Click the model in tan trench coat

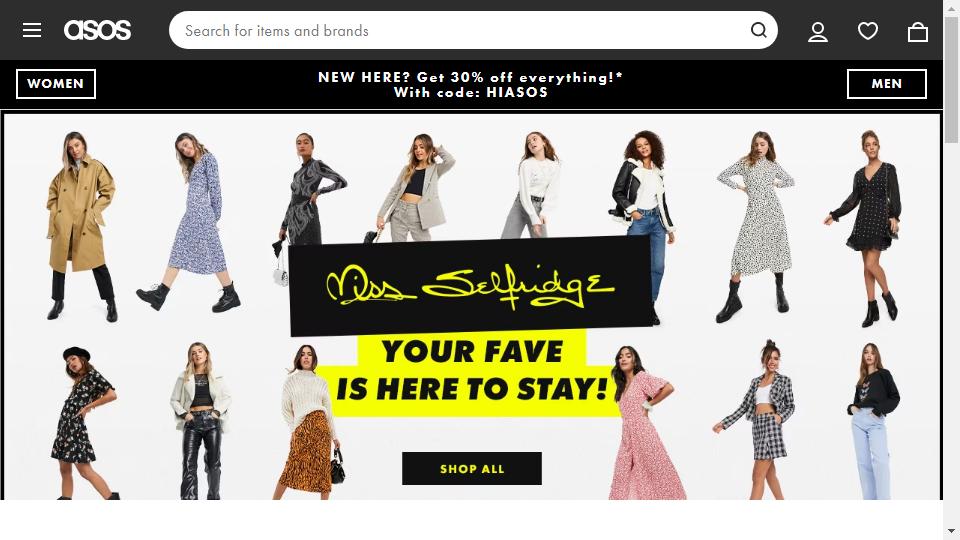point(80,226)
